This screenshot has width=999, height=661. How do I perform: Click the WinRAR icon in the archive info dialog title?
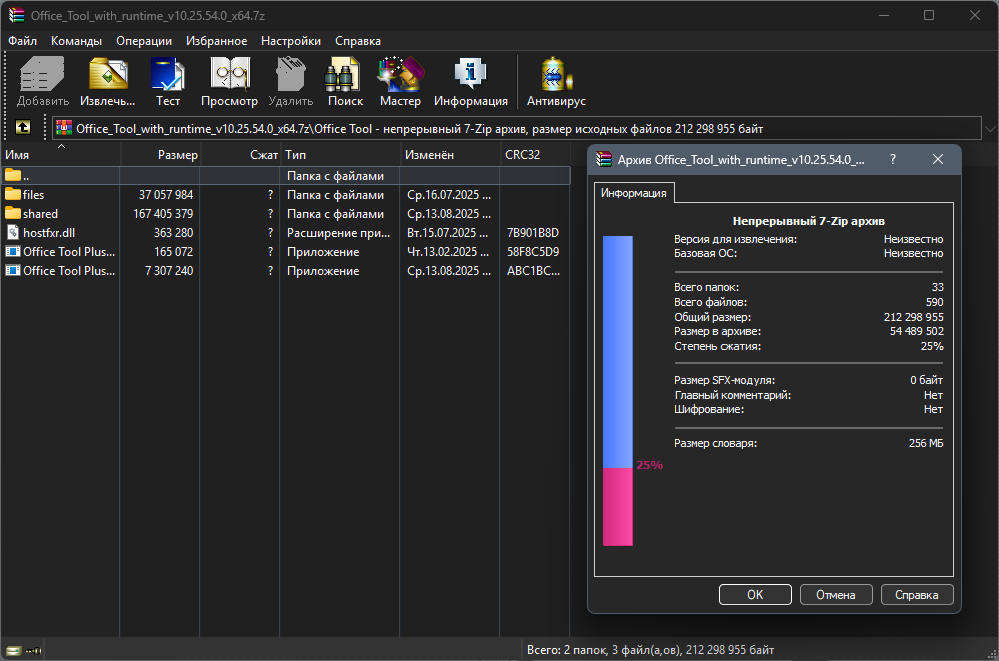click(603, 159)
